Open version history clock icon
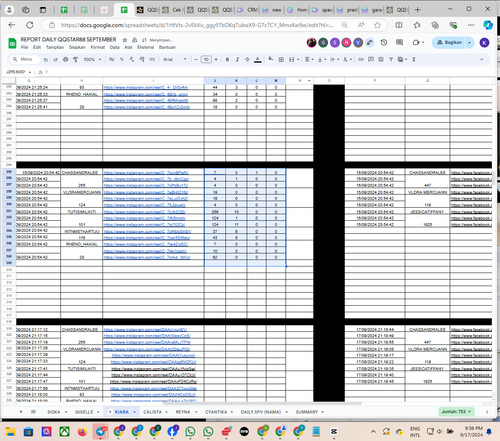Image resolution: width=500 pixels, height=441 pixels. 384,43
